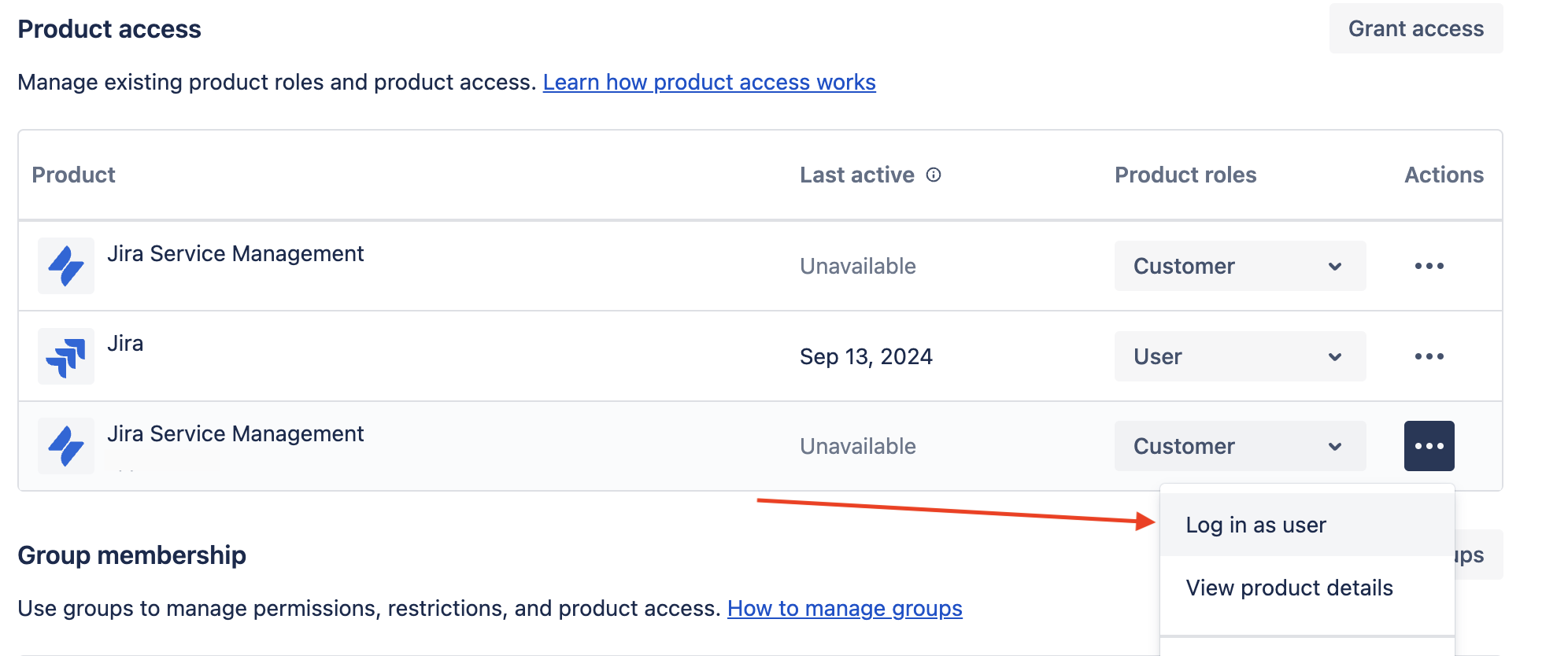Click the Jira product name

point(125,343)
